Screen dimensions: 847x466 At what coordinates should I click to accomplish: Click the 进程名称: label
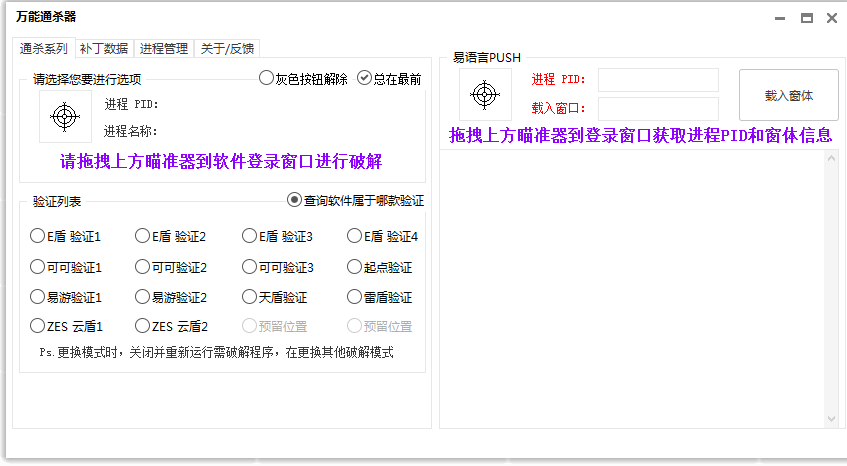pos(130,131)
